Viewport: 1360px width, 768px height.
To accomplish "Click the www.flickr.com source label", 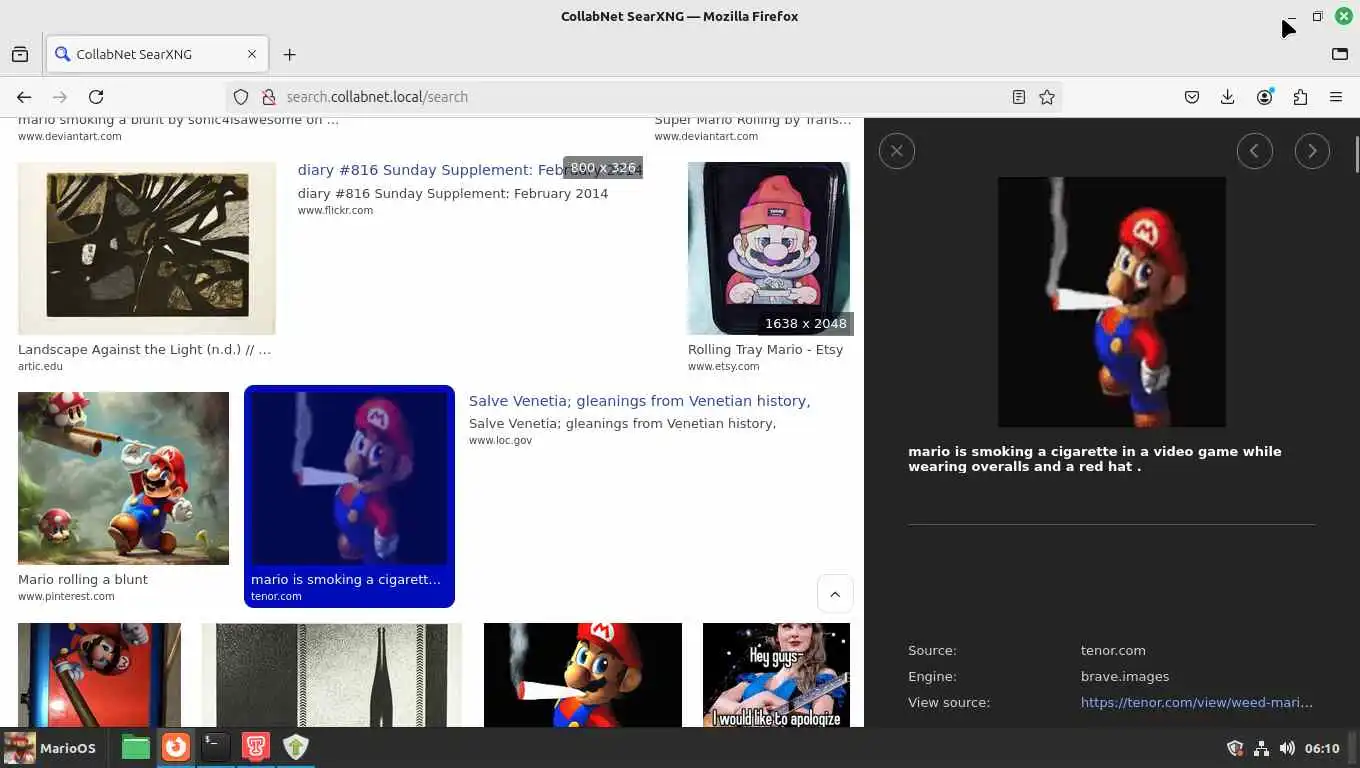I will click(335, 210).
